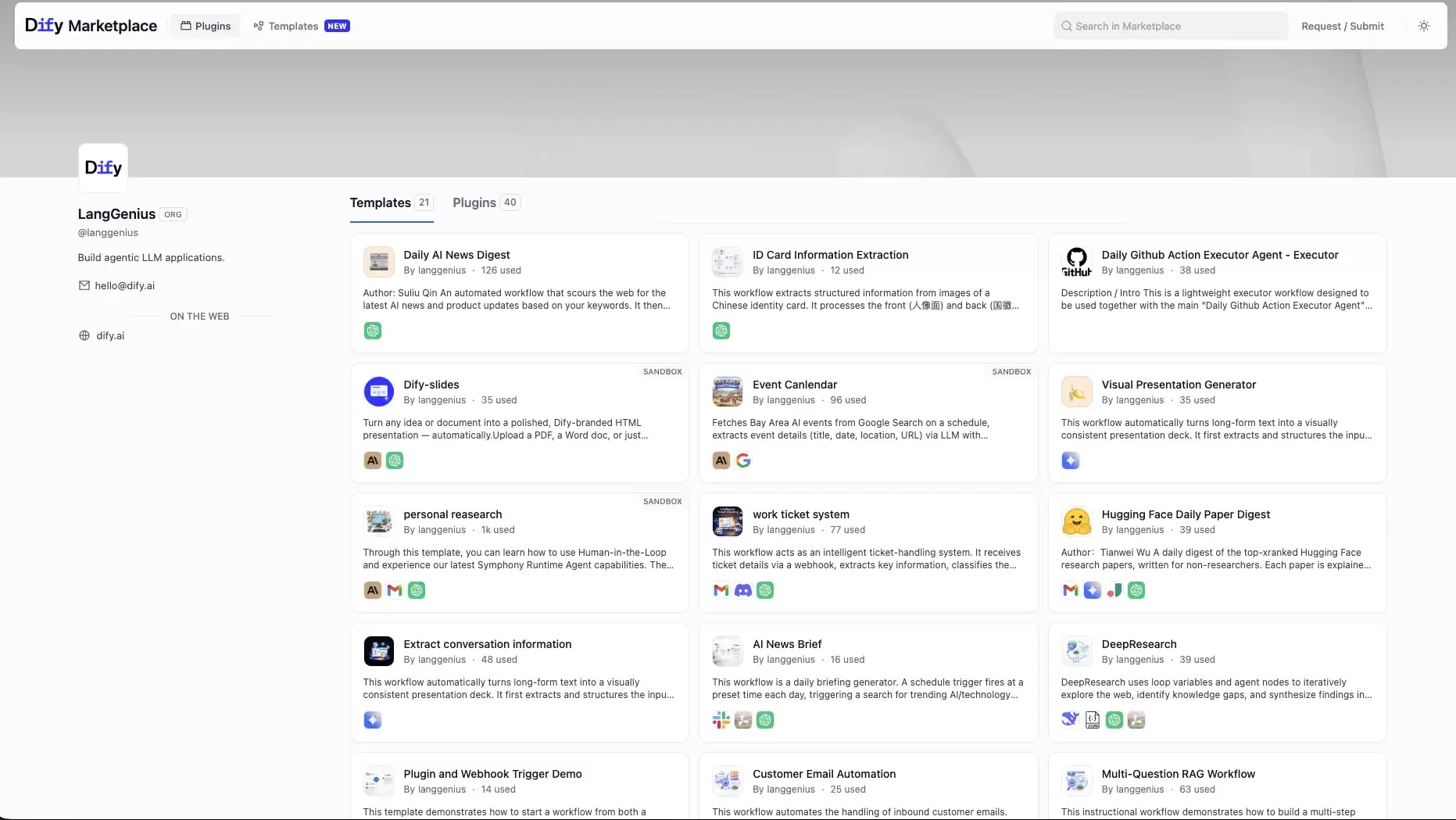The image size is (1456, 820).
Task: Open the Plugins section in the top navigation
Action: 206,26
